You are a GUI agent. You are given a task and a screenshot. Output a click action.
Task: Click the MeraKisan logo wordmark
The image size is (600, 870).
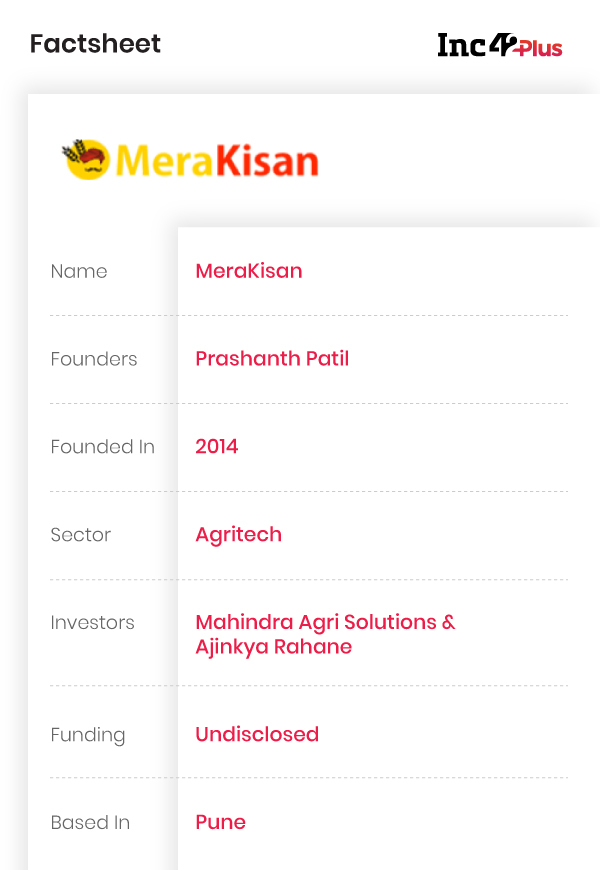tap(217, 161)
